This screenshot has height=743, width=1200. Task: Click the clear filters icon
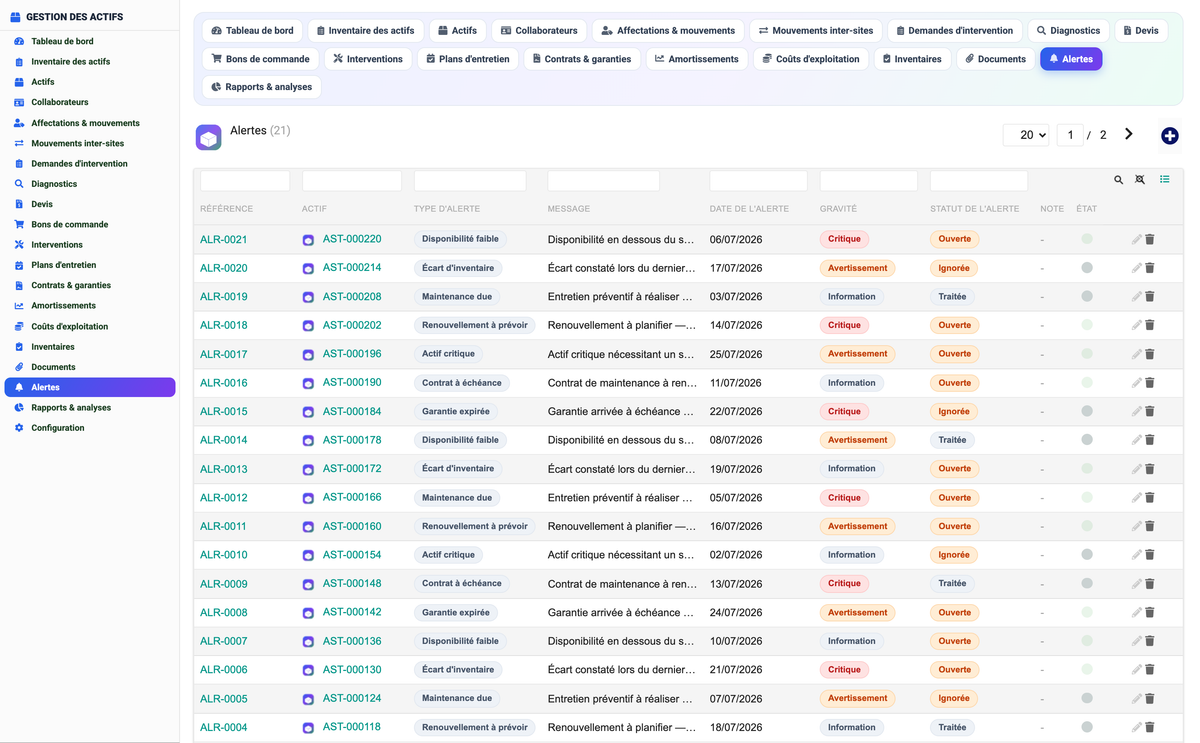1140,180
